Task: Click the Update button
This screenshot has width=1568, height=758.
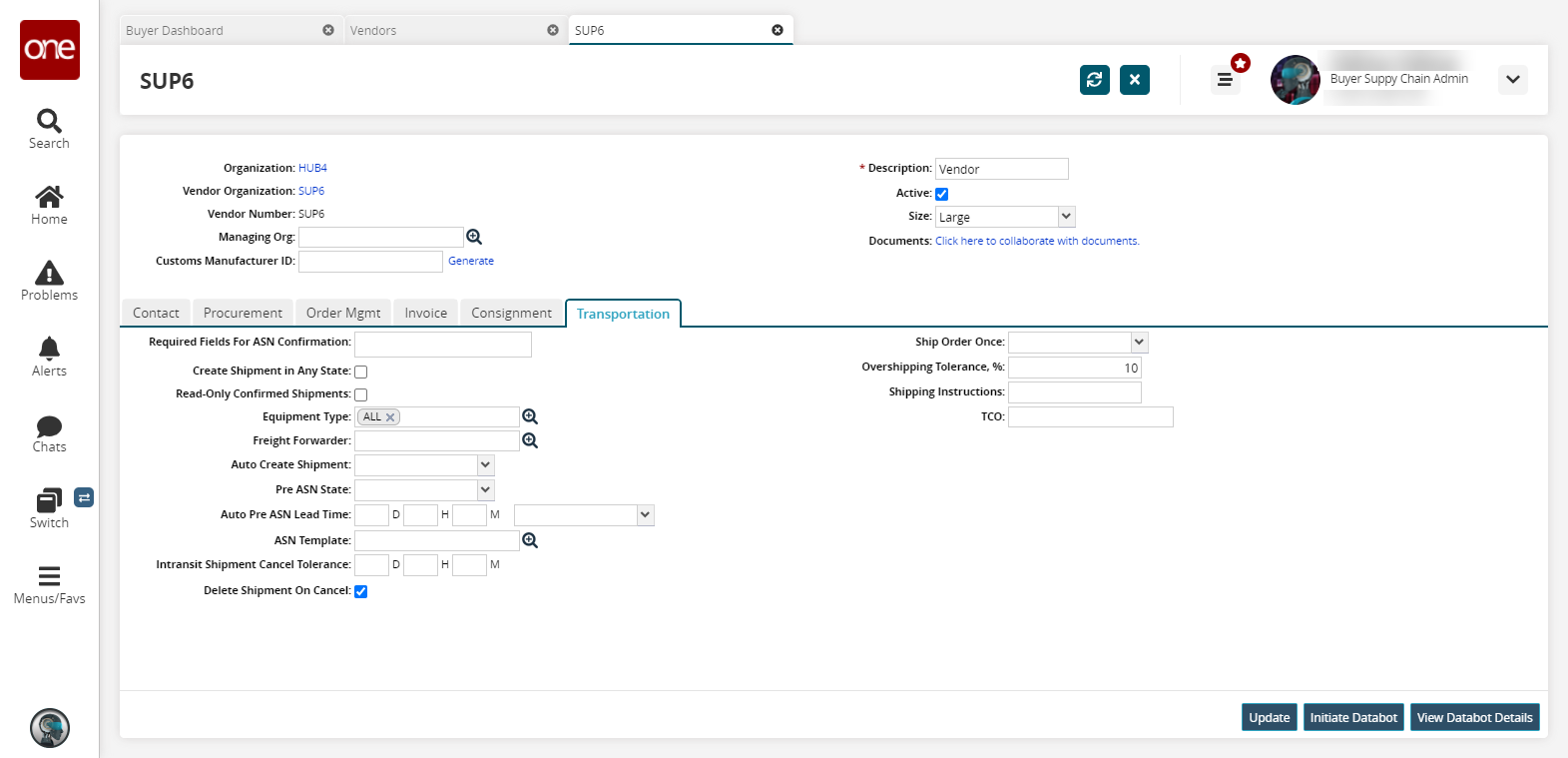Action: tap(1269, 717)
